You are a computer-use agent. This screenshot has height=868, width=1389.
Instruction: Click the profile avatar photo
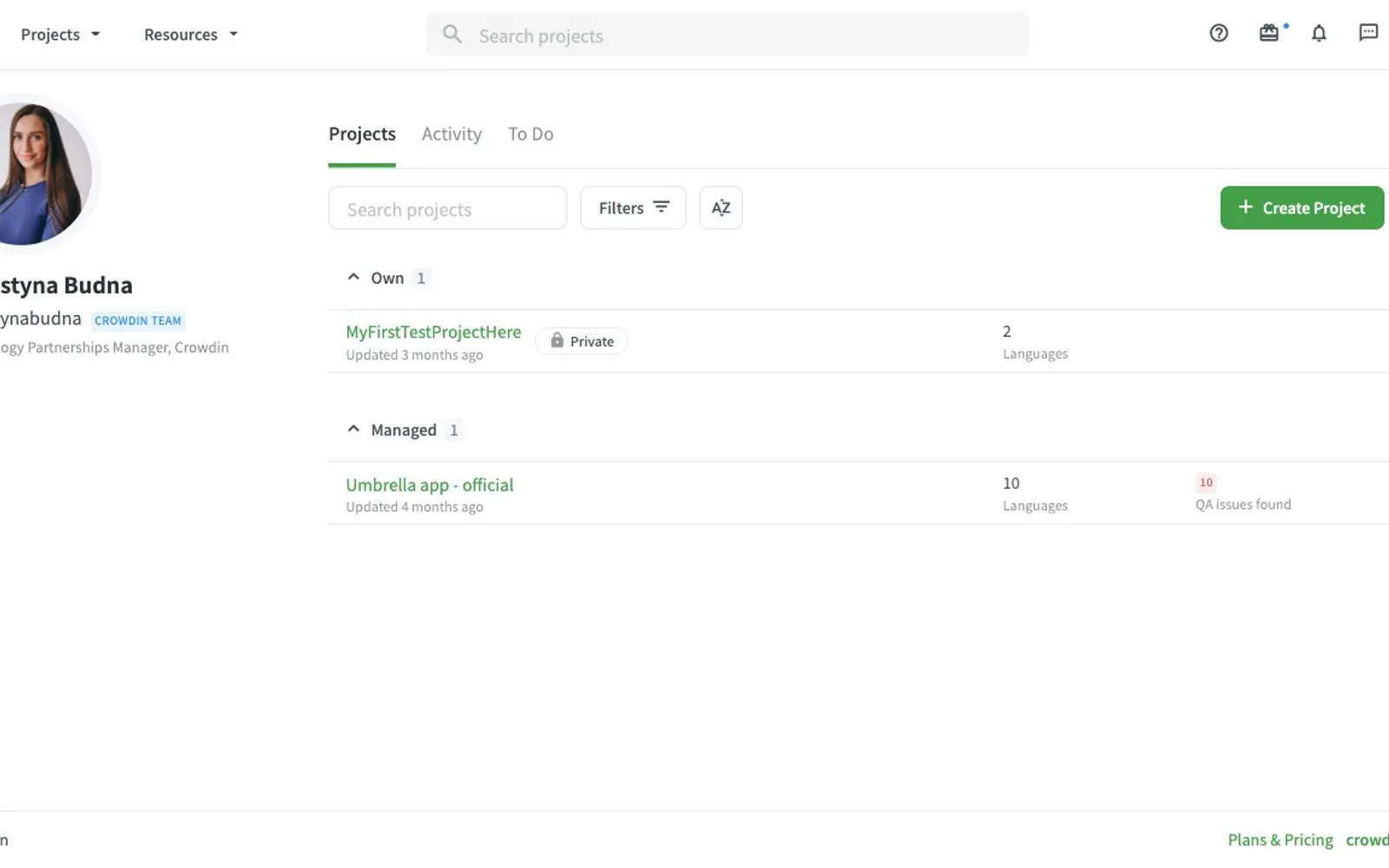(x=39, y=174)
